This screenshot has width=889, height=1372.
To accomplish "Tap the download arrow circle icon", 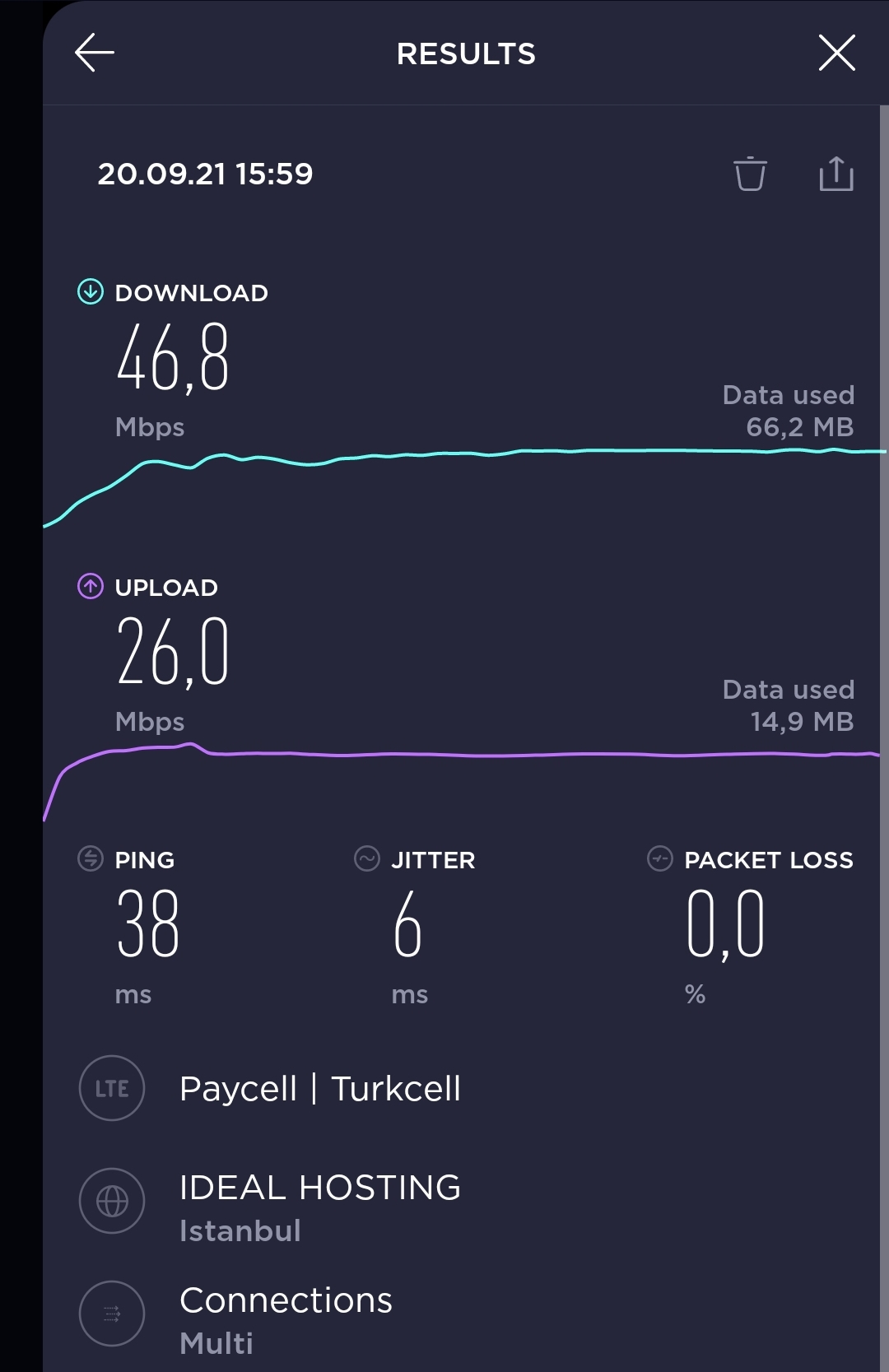I will point(91,291).
